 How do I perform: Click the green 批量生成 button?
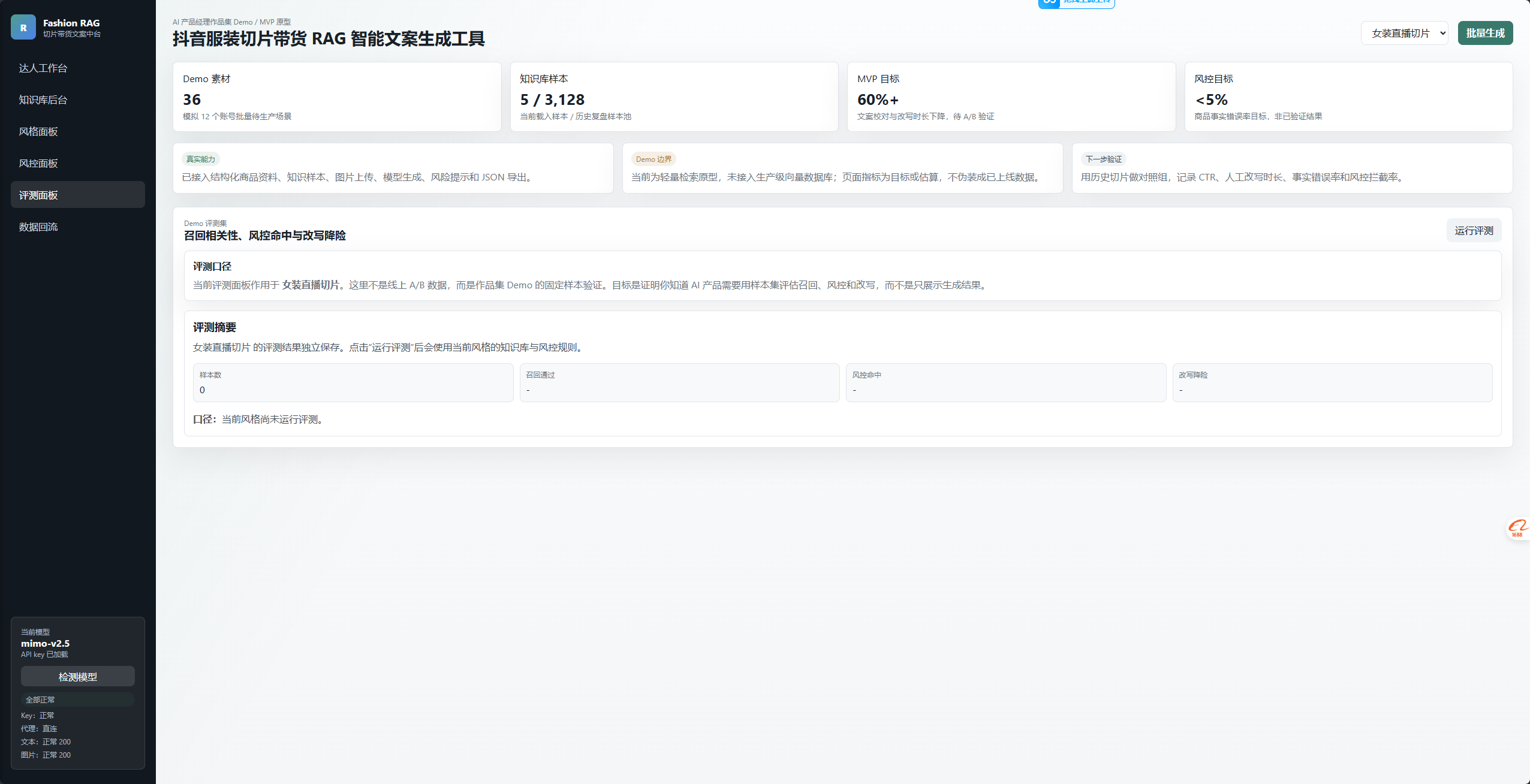pyautogui.click(x=1486, y=33)
